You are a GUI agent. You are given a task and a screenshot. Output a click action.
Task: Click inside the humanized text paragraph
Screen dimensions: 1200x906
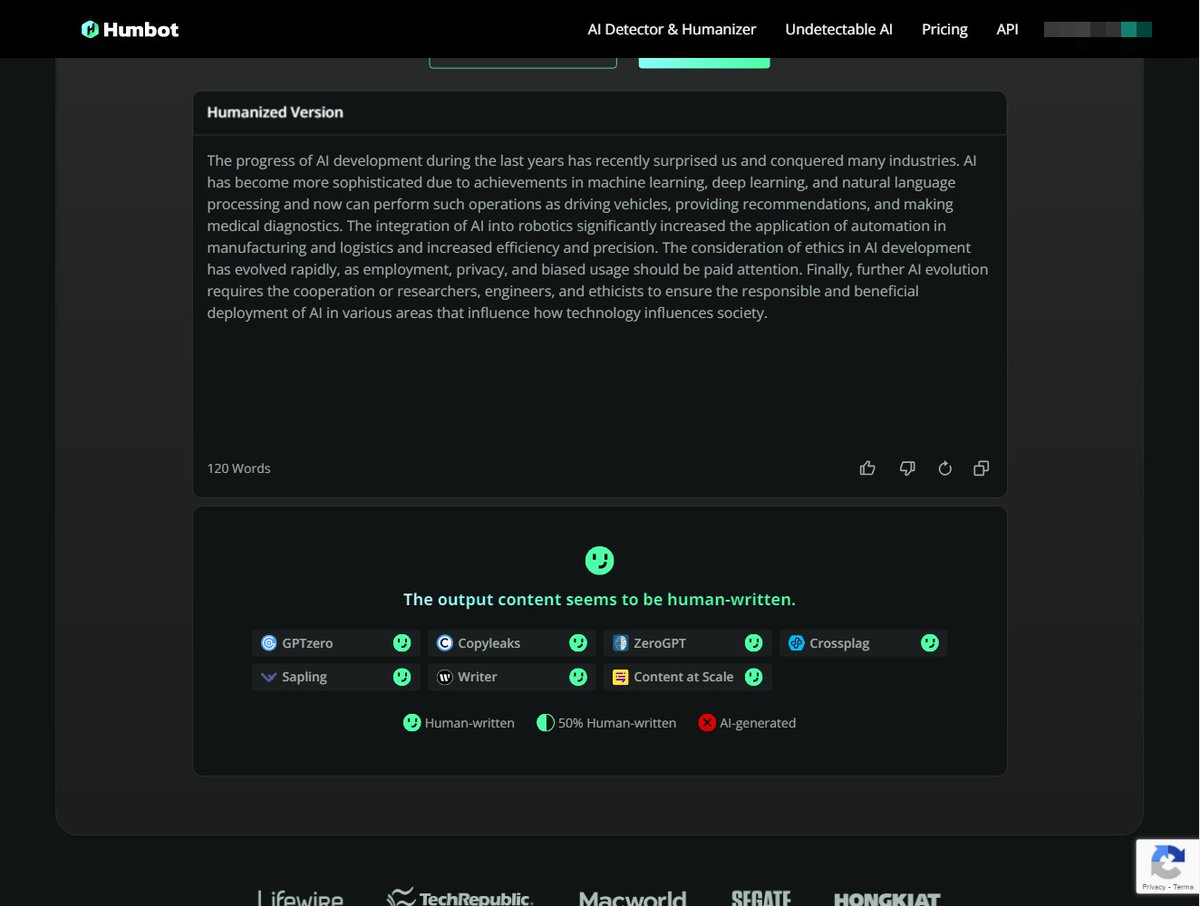coord(598,237)
